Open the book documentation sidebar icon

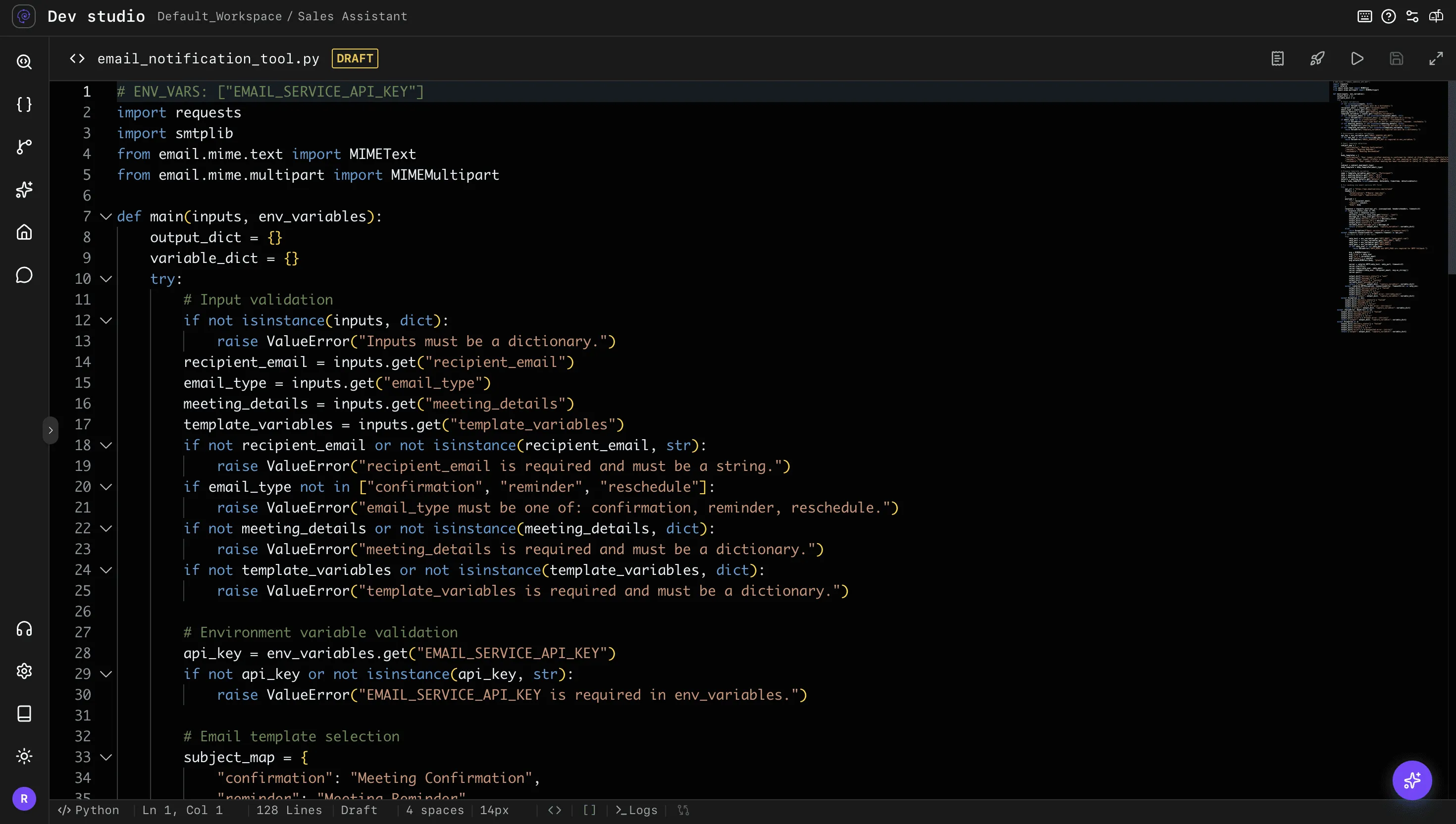pos(24,714)
